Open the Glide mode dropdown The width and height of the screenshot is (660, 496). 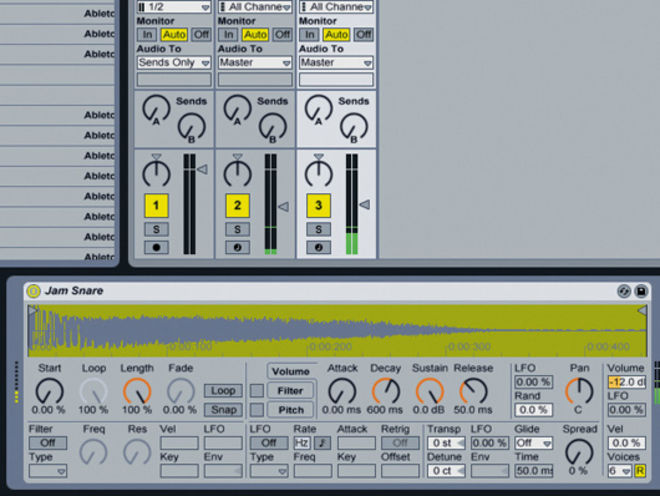534,443
